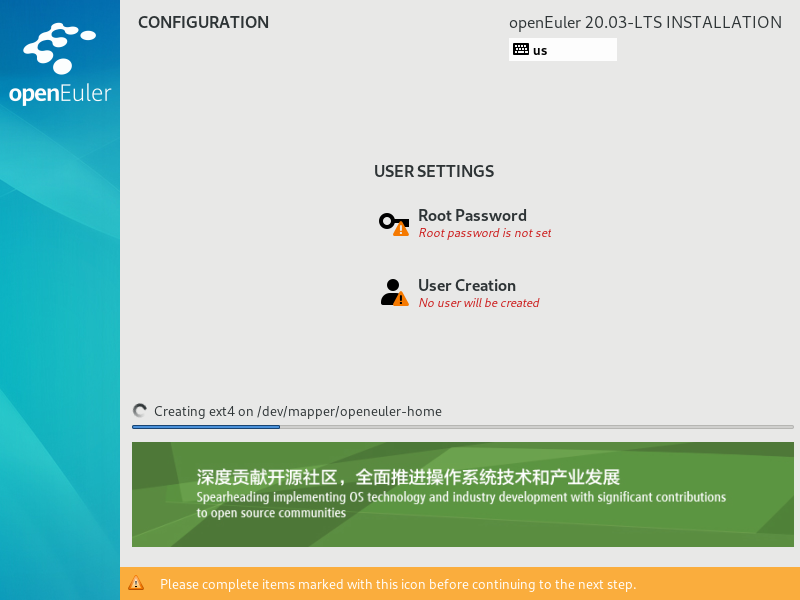Click the spinner icon beside Creating ext4
The width and height of the screenshot is (800, 600).
coord(140,411)
